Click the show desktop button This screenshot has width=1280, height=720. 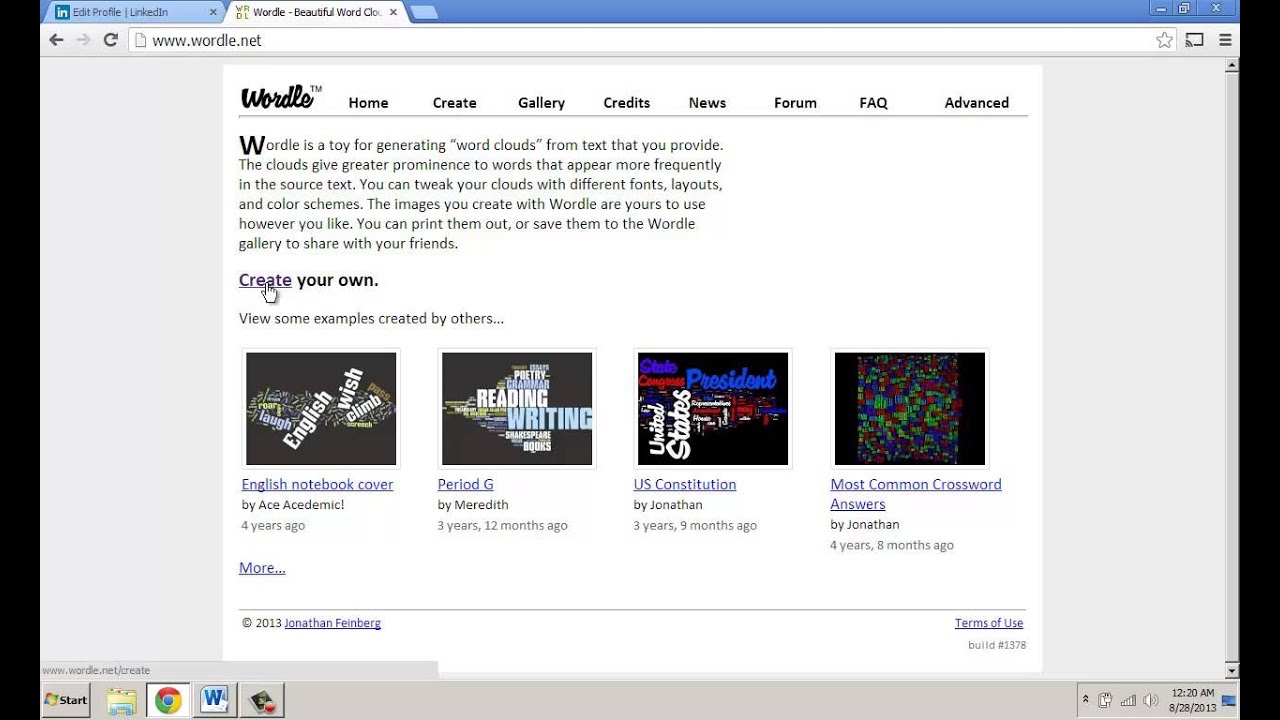tap(1229, 700)
